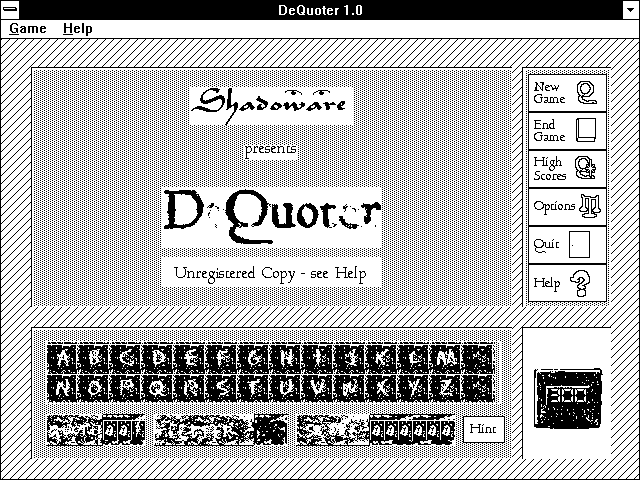Open the Help menu in menu bar
The height and width of the screenshot is (480, 640).
(78, 29)
